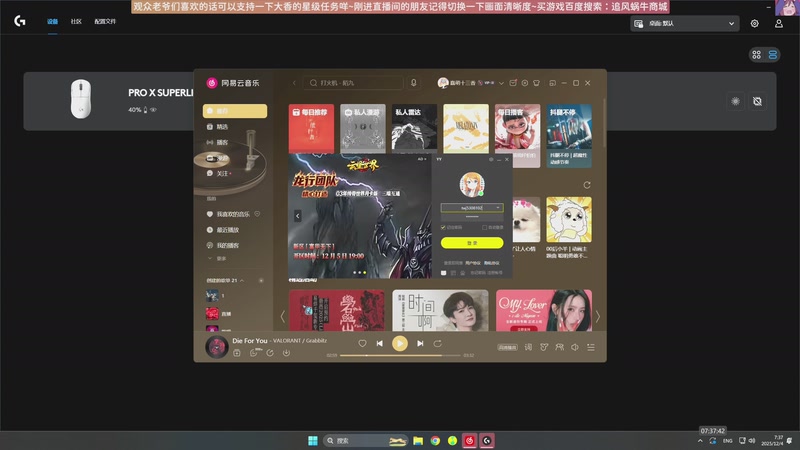Toggle the playback loop mode icon
Image resolution: width=800 pixels, height=450 pixels.
coord(437,343)
